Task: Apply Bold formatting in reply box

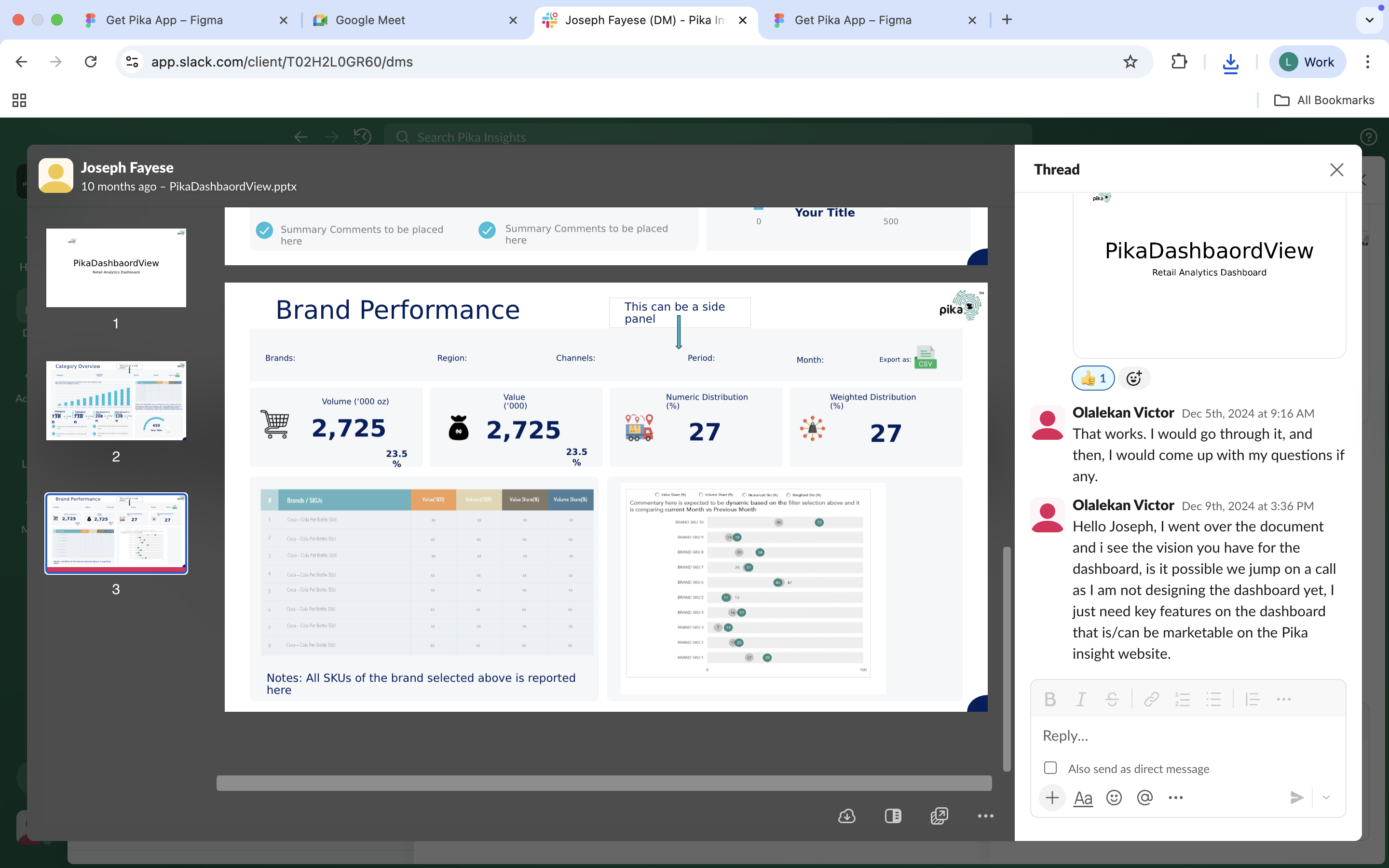Action: tap(1050, 699)
